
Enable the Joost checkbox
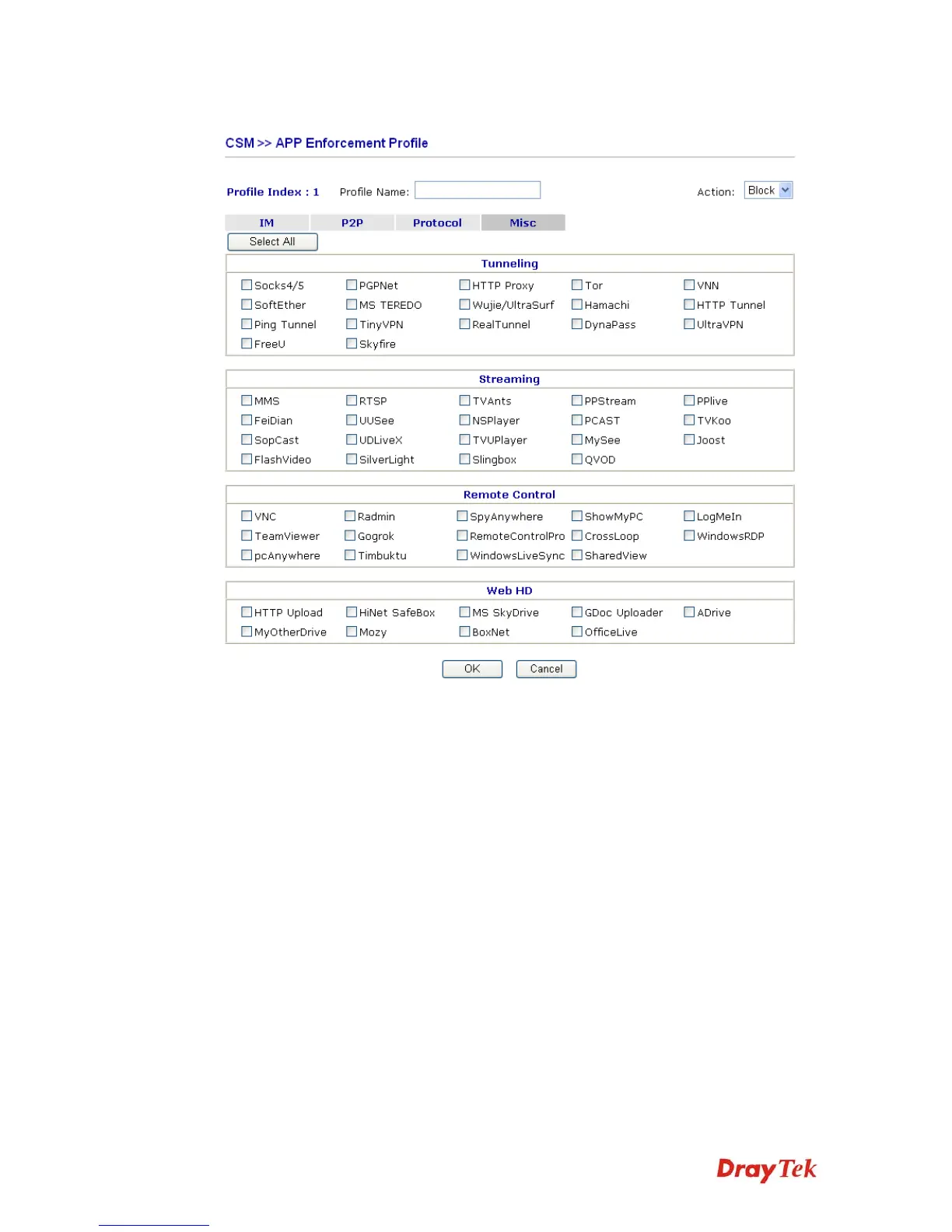pos(689,439)
